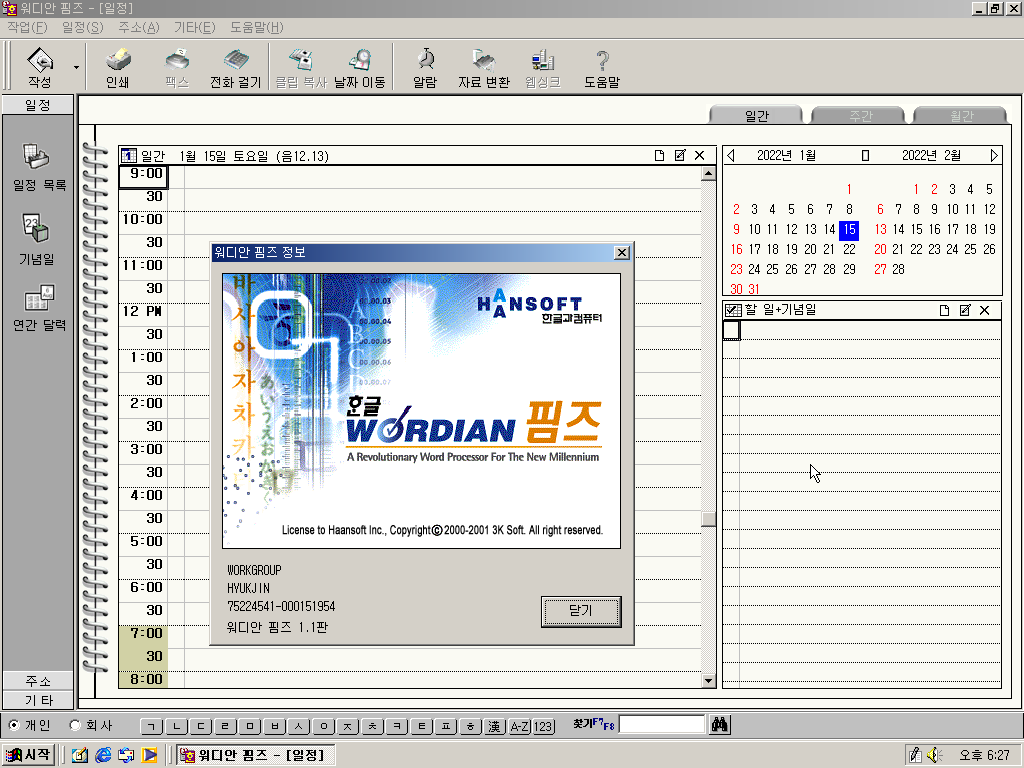
Task: Open the 기념일 sidebar icon
Action: point(37,240)
